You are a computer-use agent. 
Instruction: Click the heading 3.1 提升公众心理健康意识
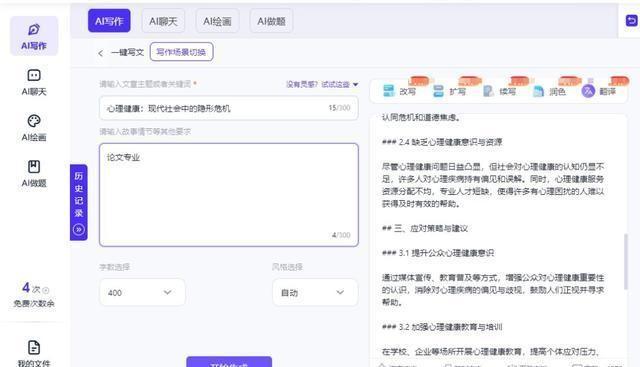pos(438,253)
